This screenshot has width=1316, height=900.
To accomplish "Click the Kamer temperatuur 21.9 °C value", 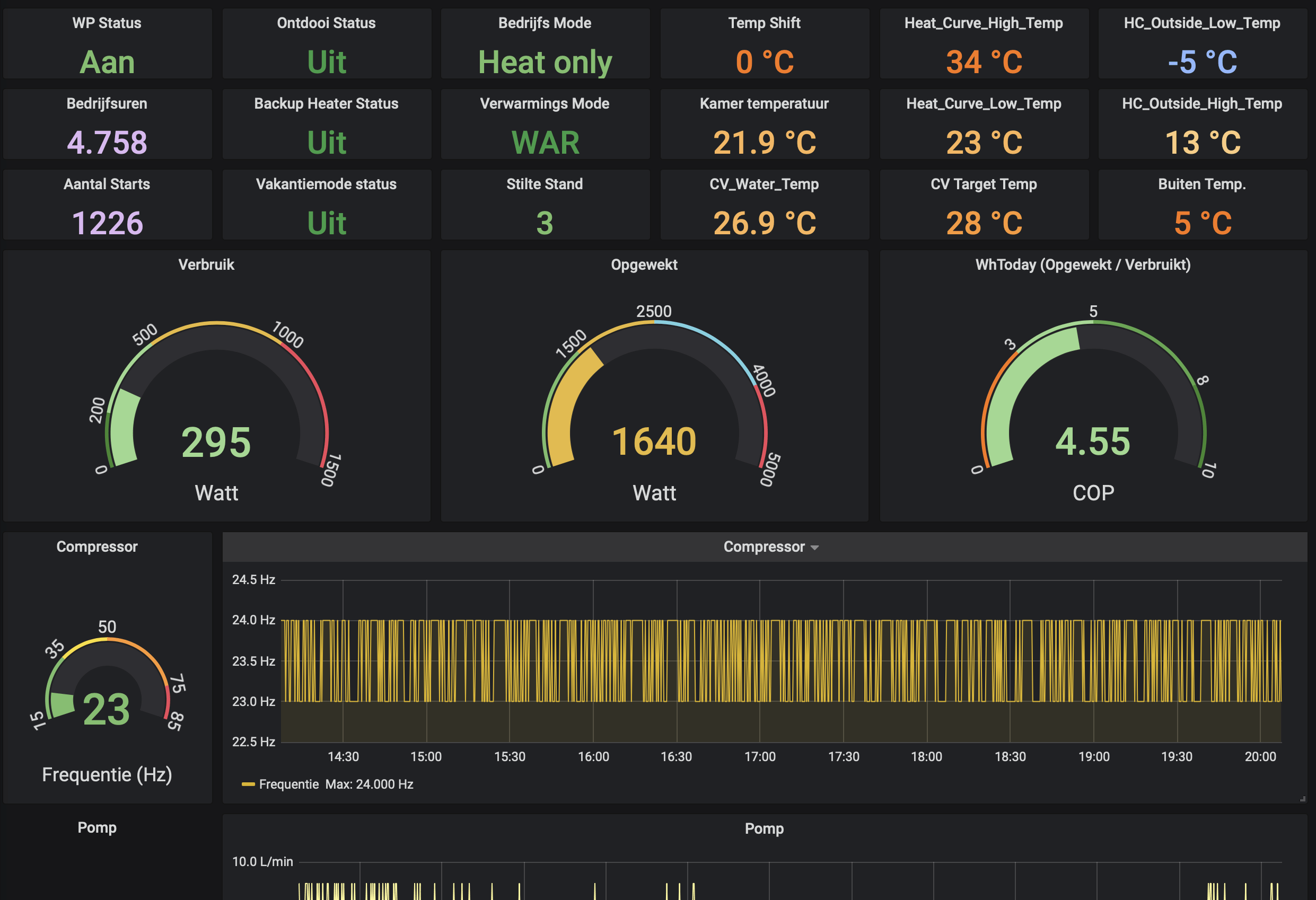I will [x=764, y=143].
